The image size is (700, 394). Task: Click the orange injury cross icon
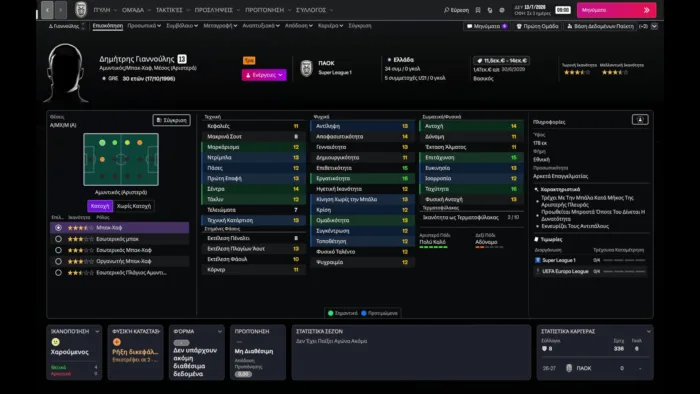(x=117, y=342)
